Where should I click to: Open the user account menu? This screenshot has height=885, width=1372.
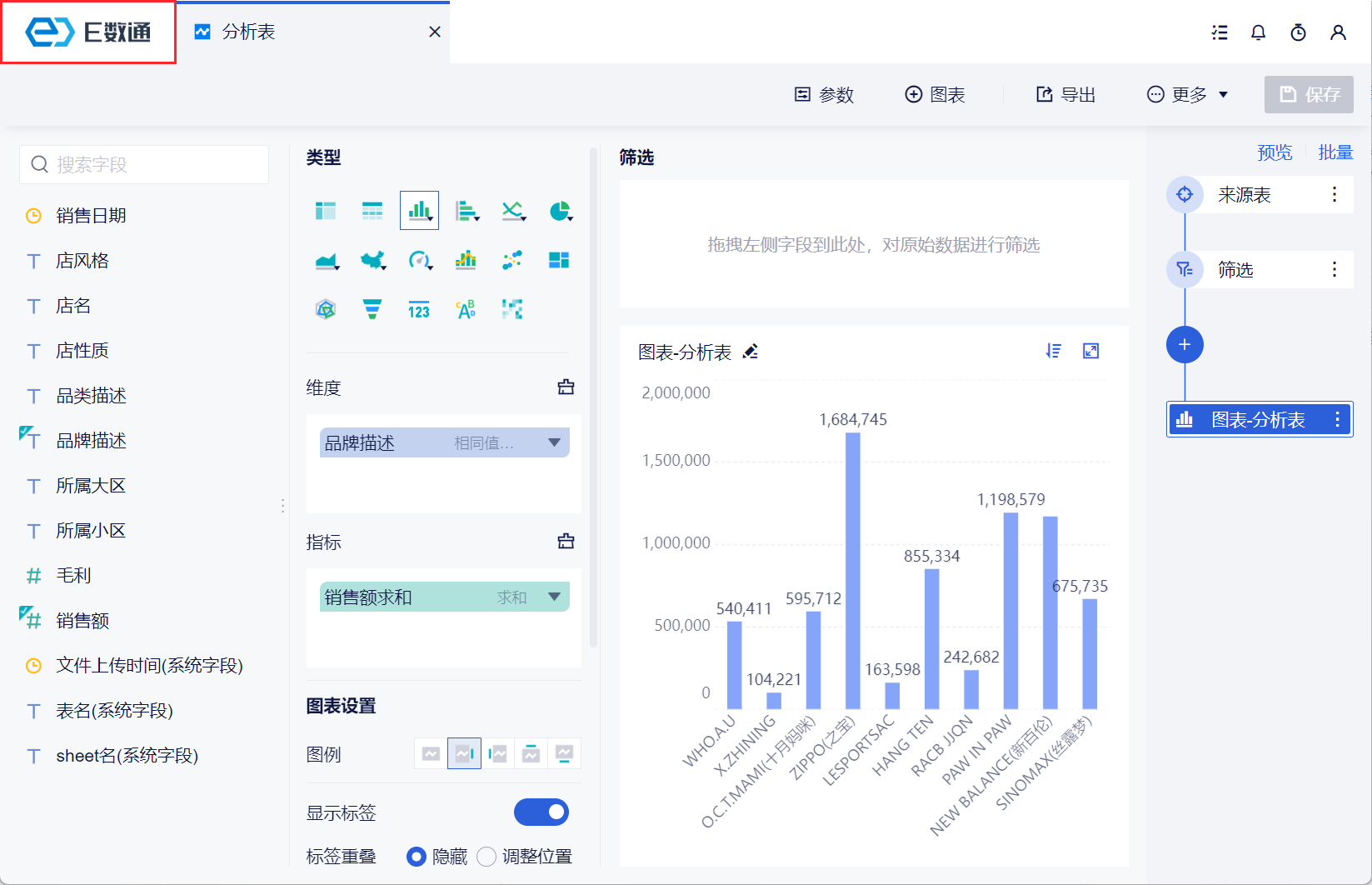[1338, 32]
